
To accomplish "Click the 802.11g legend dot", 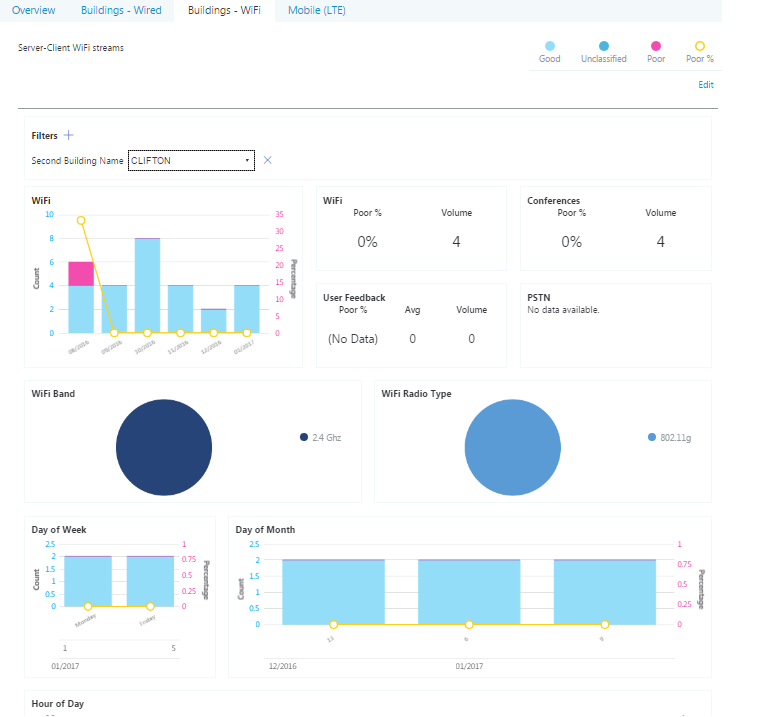I will pos(652,438).
